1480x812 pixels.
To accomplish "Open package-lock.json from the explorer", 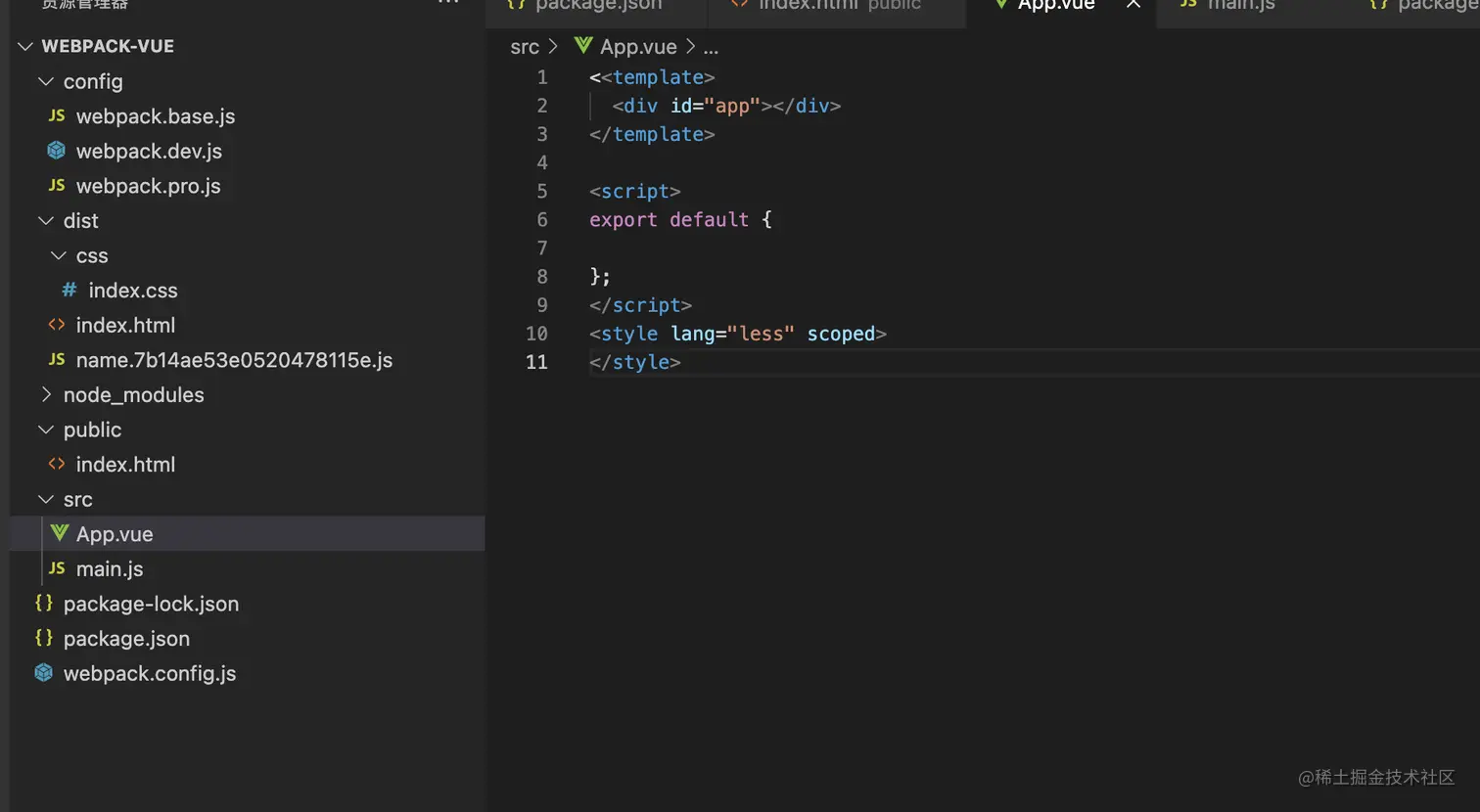I will [x=151, y=604].
